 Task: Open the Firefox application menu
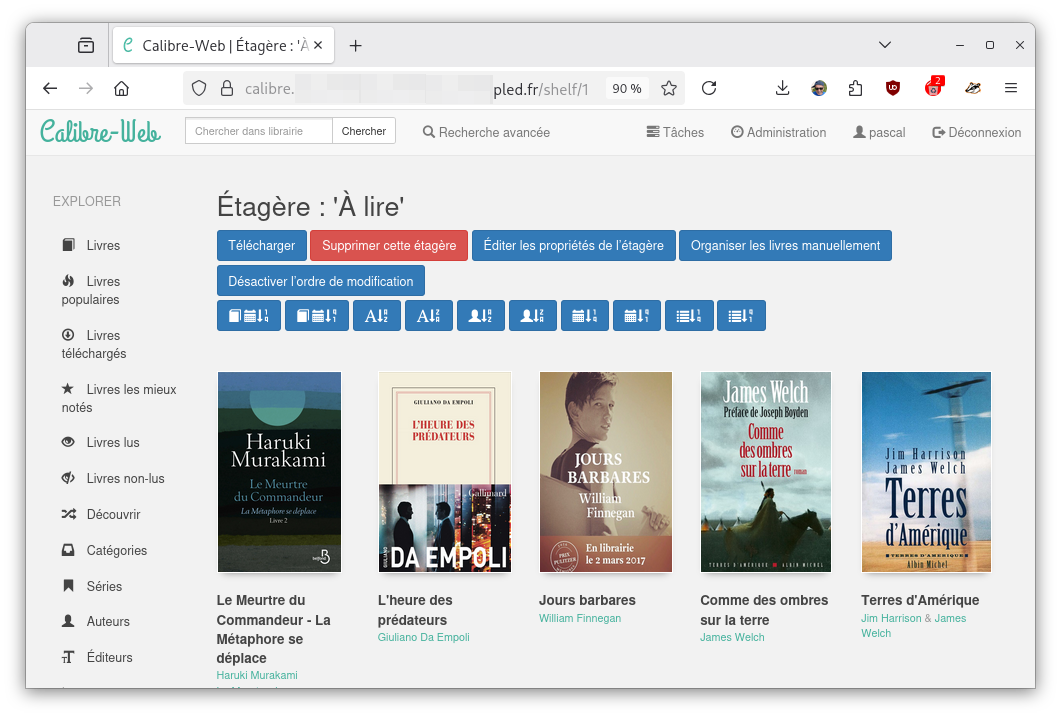coord(1011,89)
